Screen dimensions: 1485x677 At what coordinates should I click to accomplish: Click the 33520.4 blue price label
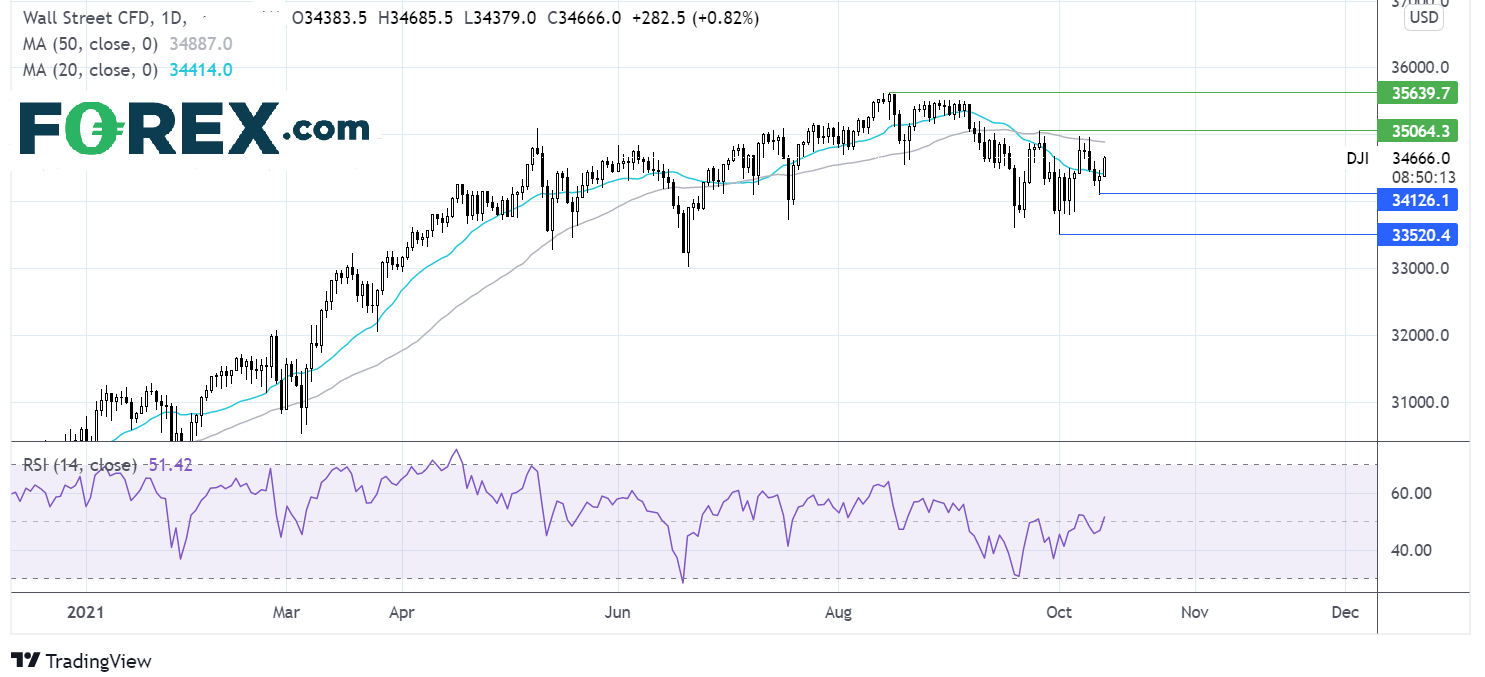[x=1417, y=235]
